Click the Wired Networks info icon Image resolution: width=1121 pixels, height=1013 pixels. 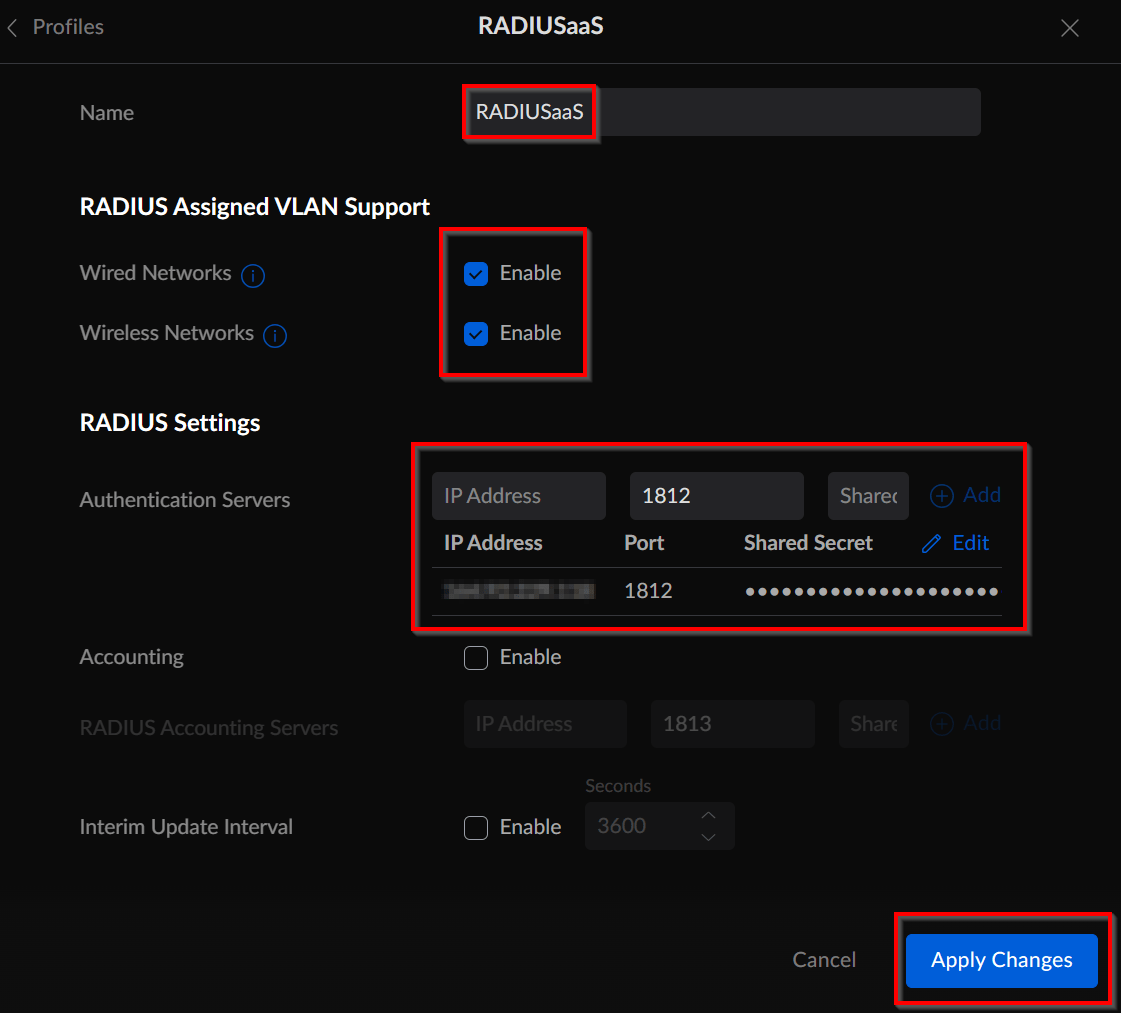(253, 276)
